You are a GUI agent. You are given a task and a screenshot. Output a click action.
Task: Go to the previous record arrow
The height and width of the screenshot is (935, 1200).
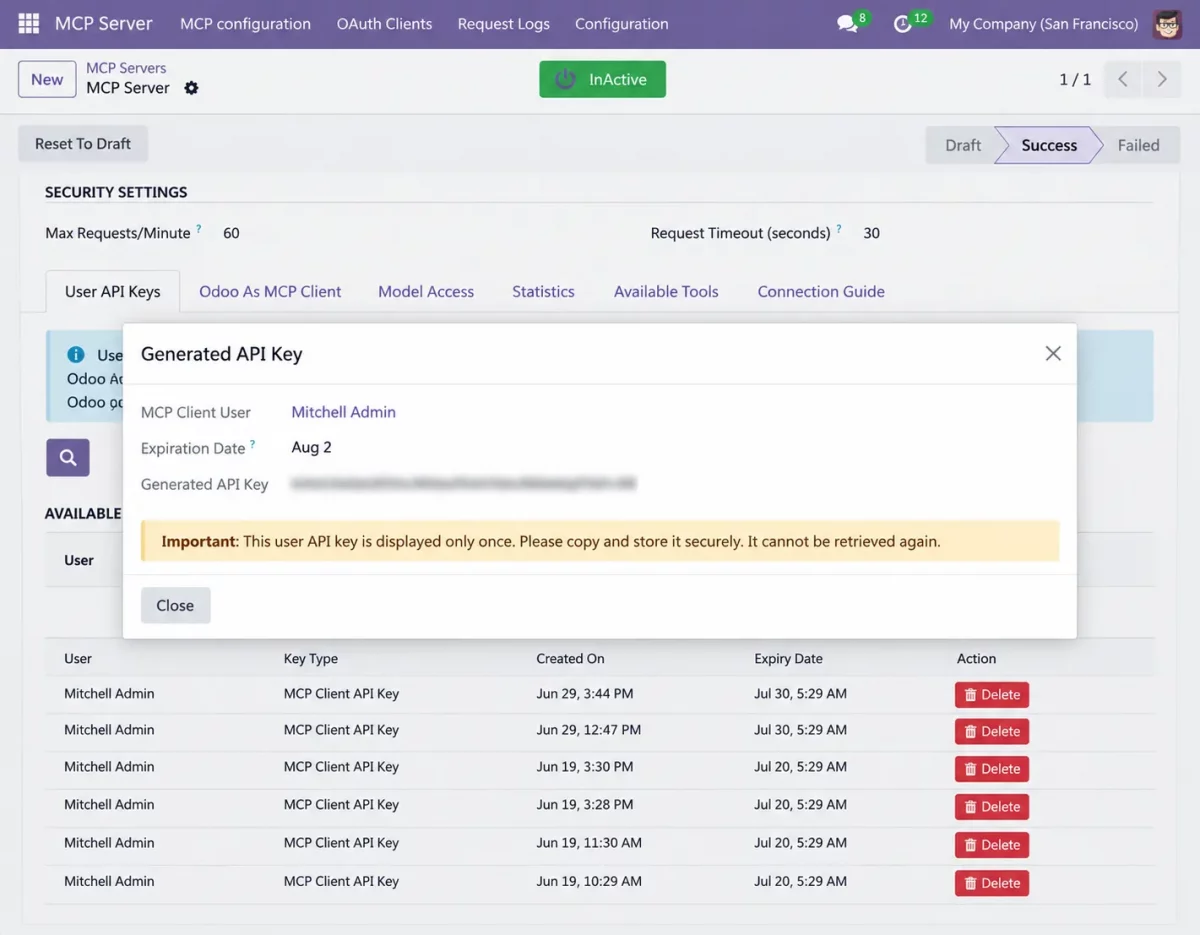coord(1123,80)
